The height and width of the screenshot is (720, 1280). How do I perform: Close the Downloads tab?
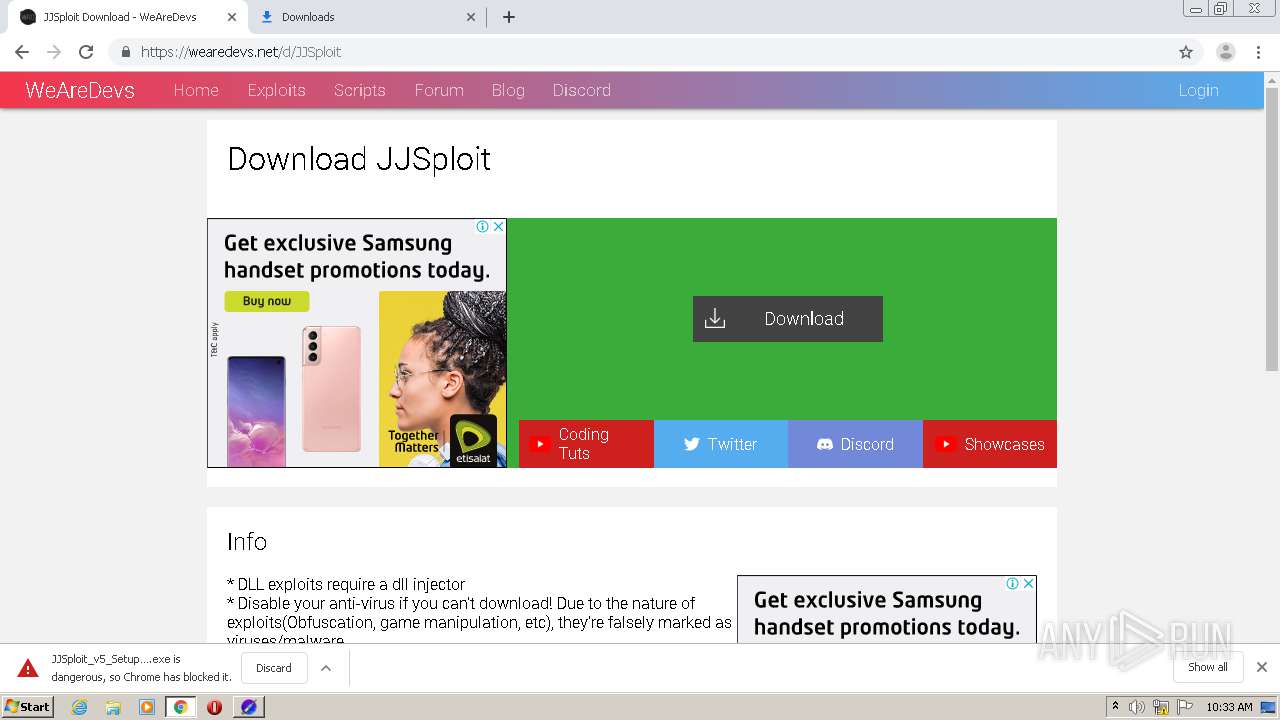(x=472, y=17)
